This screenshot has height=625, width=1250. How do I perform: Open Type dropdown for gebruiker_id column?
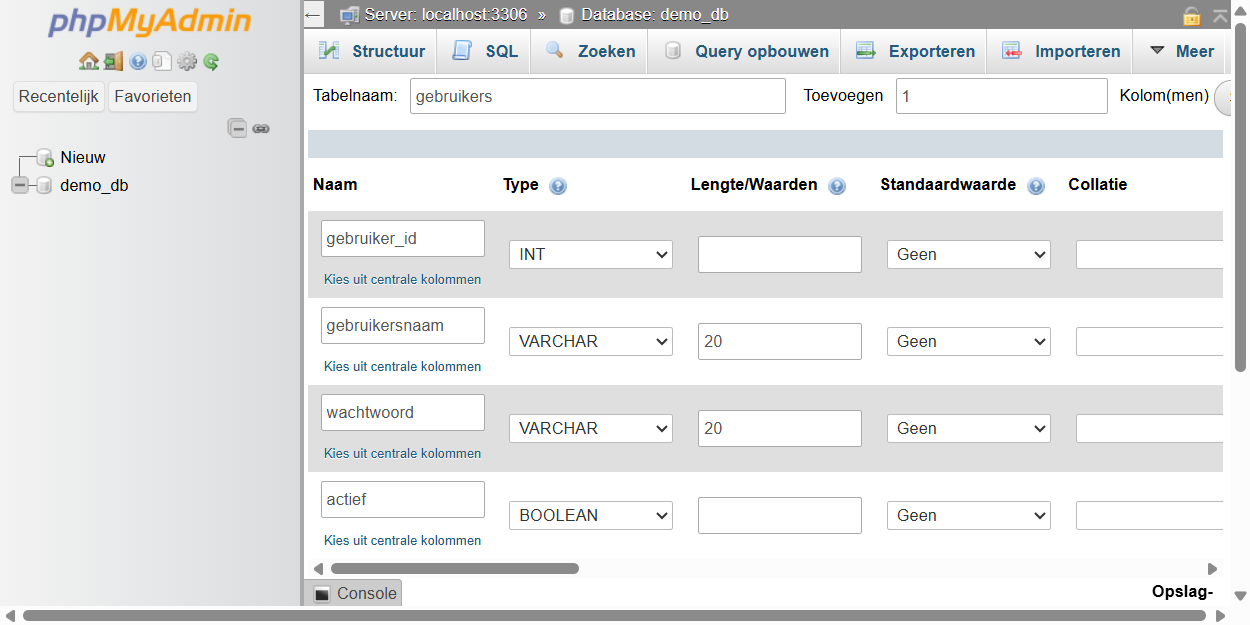pyautogui.click(x=591, y=255)
